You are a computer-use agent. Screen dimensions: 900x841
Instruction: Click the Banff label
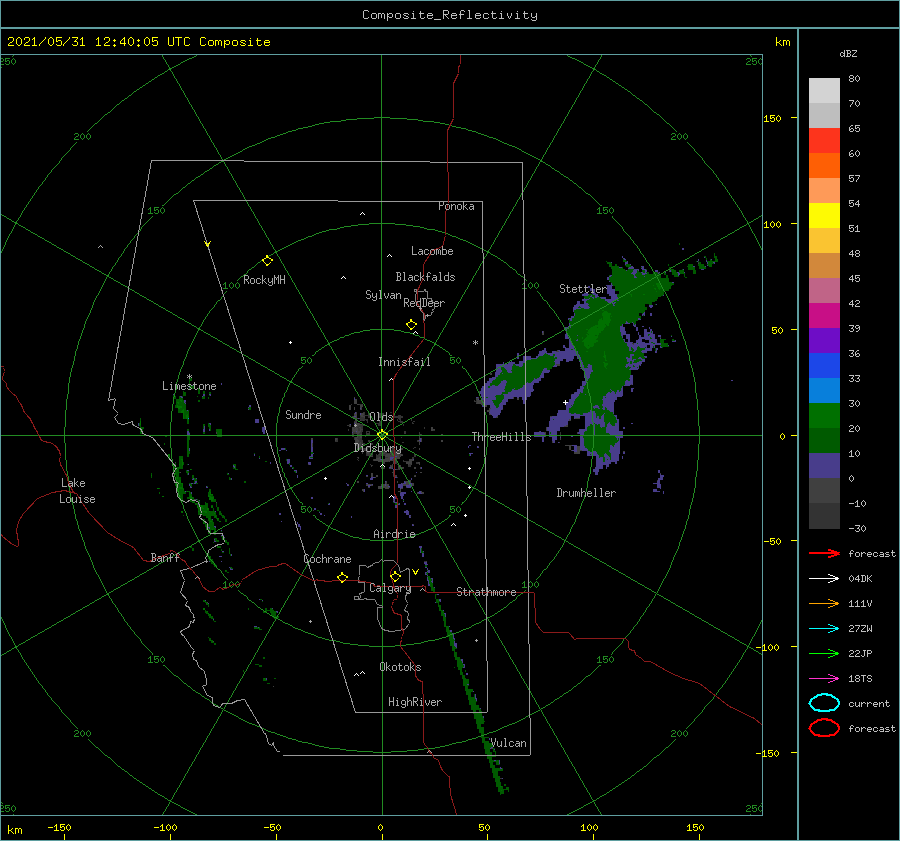(x=165, y=557)
